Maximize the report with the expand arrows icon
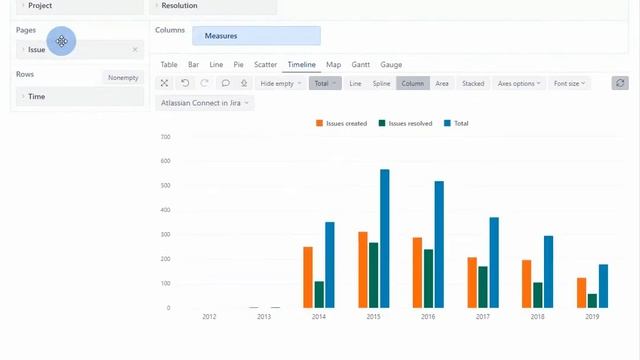Screen dimensions: 640x360 pos(164,83)
